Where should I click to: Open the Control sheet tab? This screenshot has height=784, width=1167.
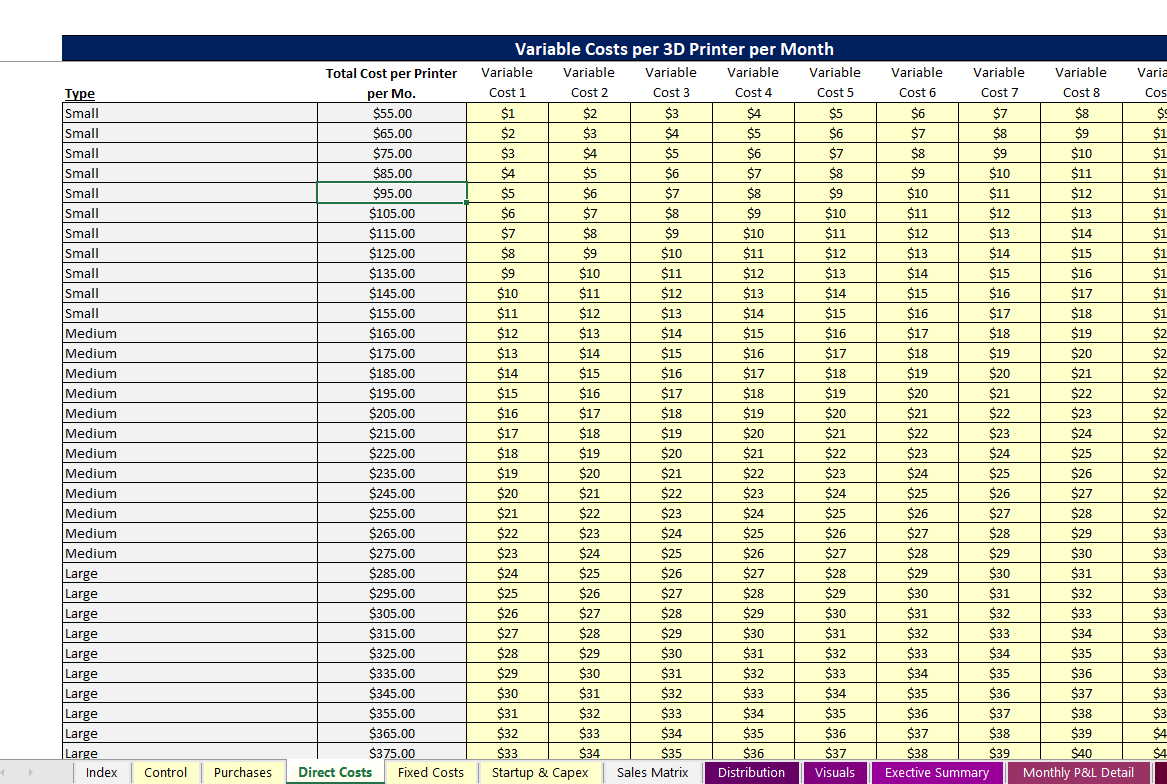(165, 772)
